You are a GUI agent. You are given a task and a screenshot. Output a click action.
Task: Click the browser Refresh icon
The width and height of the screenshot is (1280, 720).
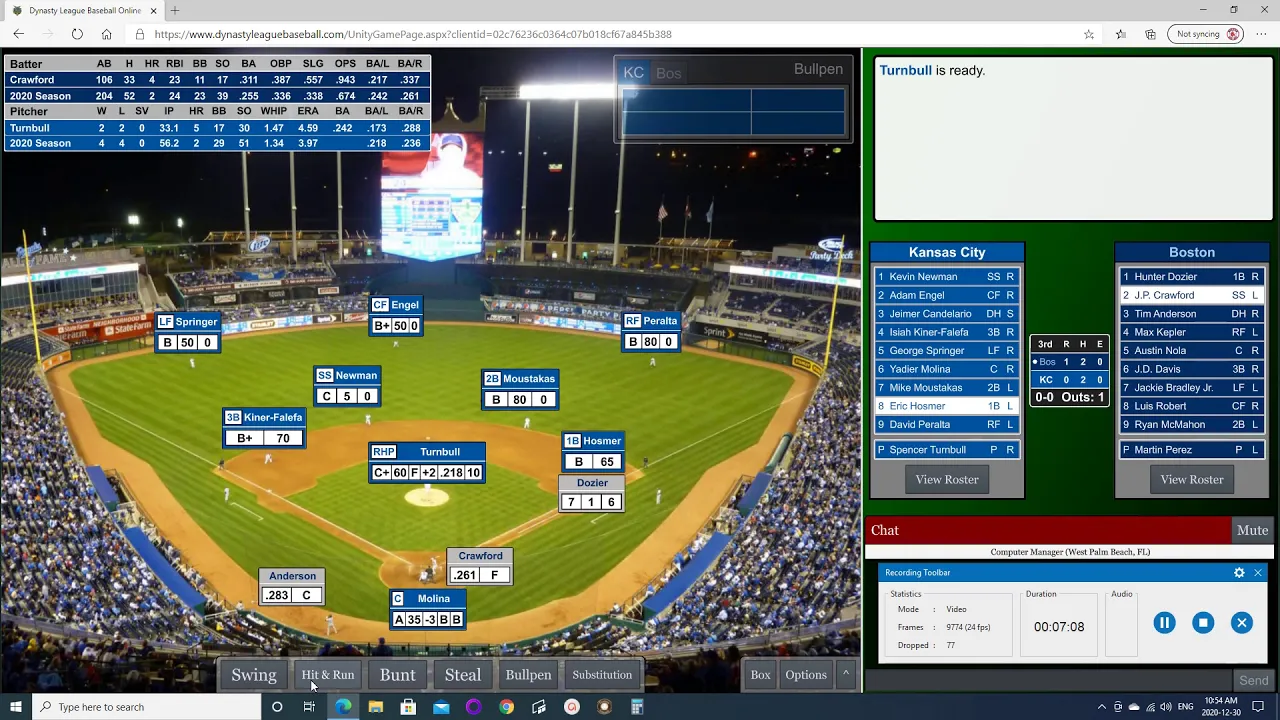(77, 34)
